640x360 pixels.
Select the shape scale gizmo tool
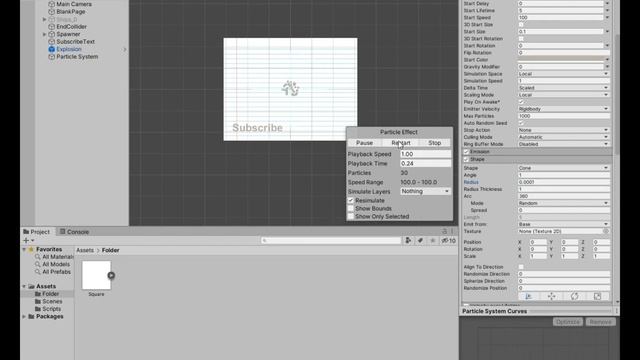(x=598, y=296)
